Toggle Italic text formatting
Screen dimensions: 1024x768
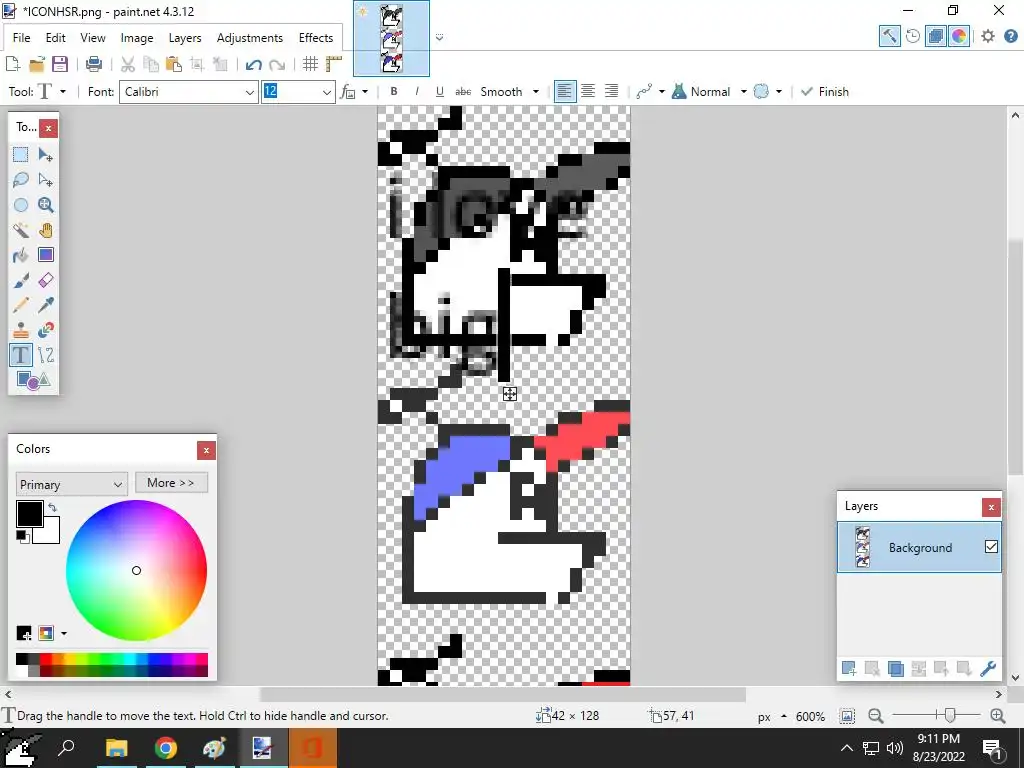tap(417, 91)
